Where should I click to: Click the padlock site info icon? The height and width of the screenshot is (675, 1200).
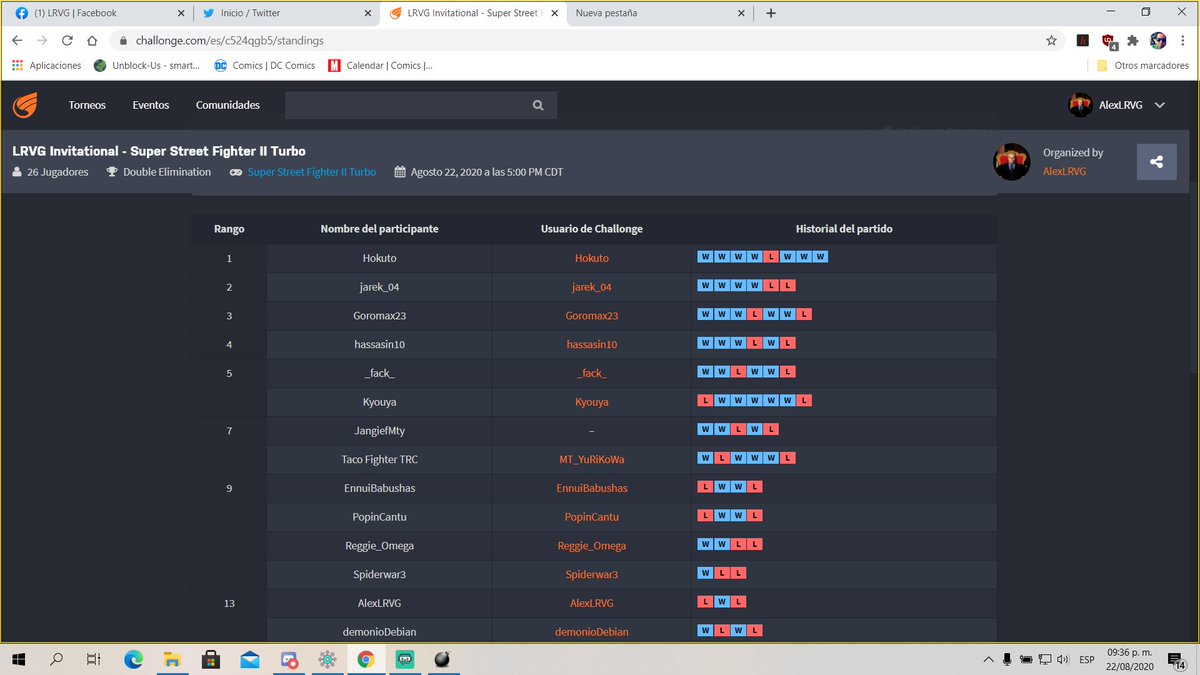[123, 41]
